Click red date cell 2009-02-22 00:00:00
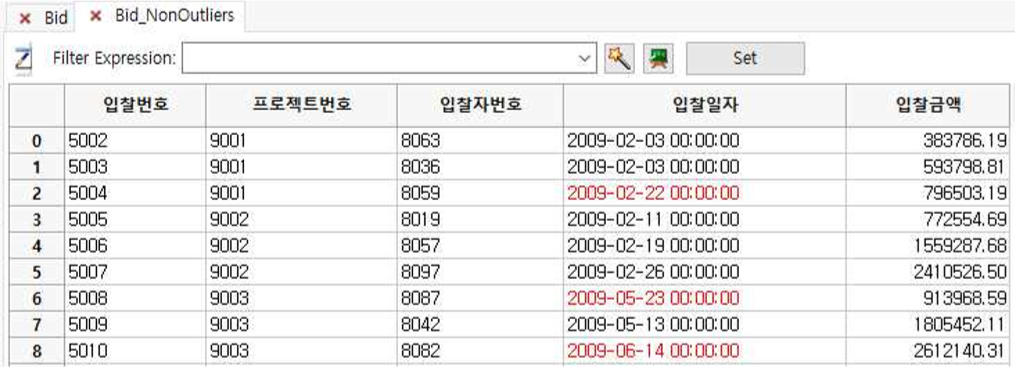Image resolution: width=1017 pixels, height=371 pixels. coord(704,193)
